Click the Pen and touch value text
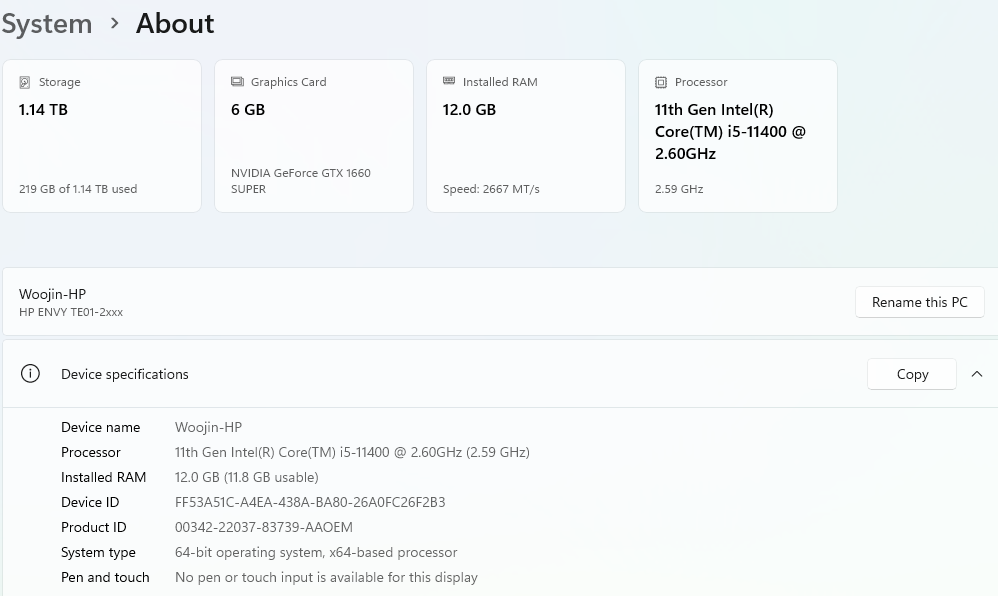Viewport: 998px width, 596px height. pos(326,577)
